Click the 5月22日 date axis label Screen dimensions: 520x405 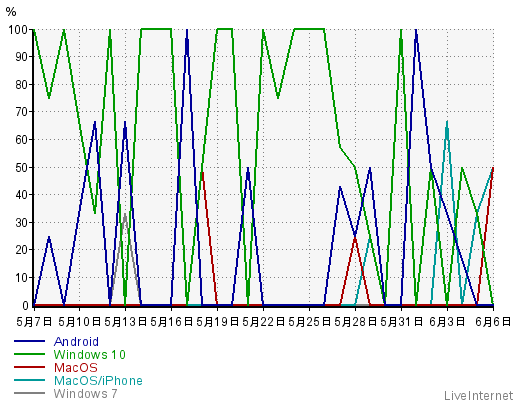click(264, 322)
